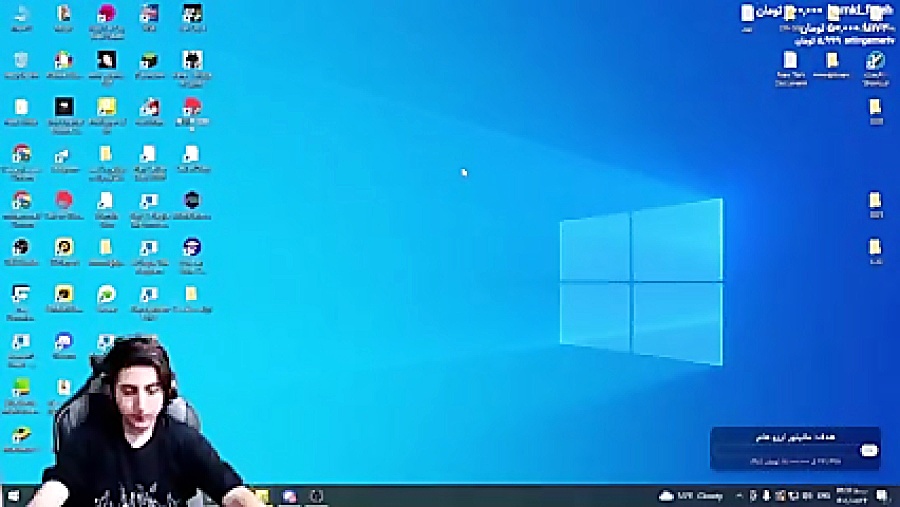This screenshot has height=507, width=900.
Task: Select the green speech-bubble desktop icon
Action: (107, 300)
